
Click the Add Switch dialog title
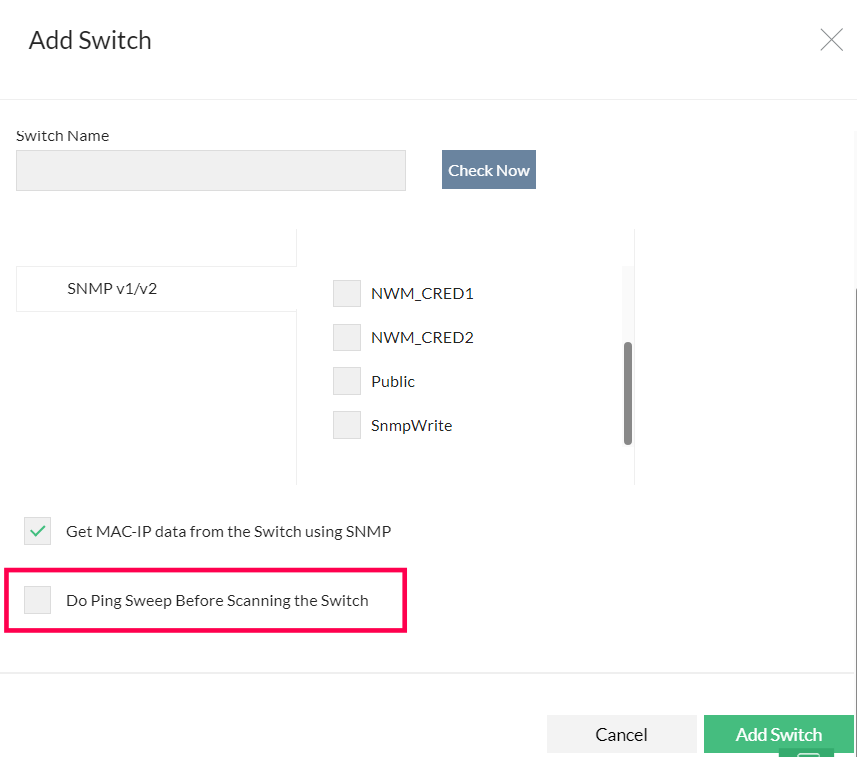pos(90,41)
